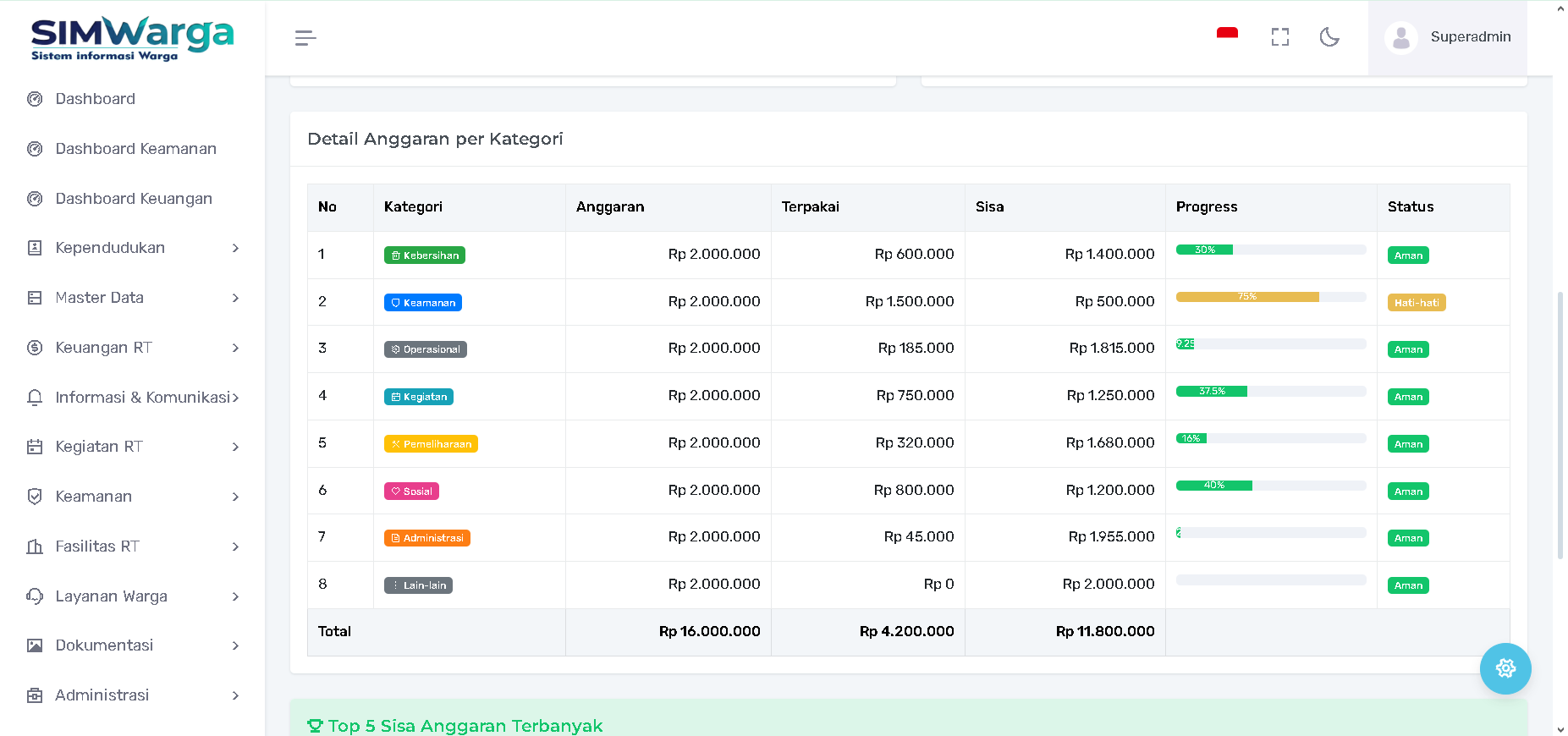Expand the Master Data submenu
The height and width of the screenshot is (736, 1568).
(x=133, y=298)
